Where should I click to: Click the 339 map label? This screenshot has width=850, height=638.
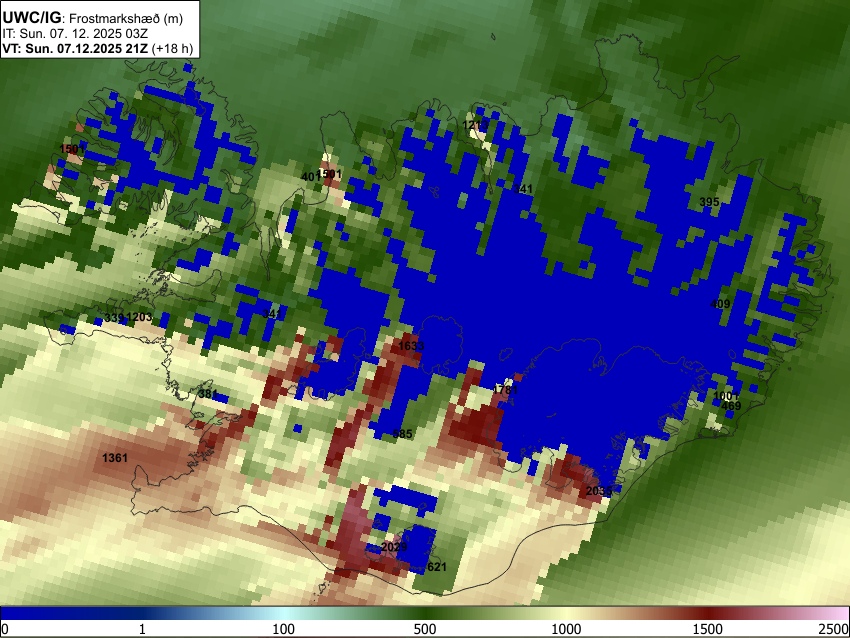[x=114, y=318]
